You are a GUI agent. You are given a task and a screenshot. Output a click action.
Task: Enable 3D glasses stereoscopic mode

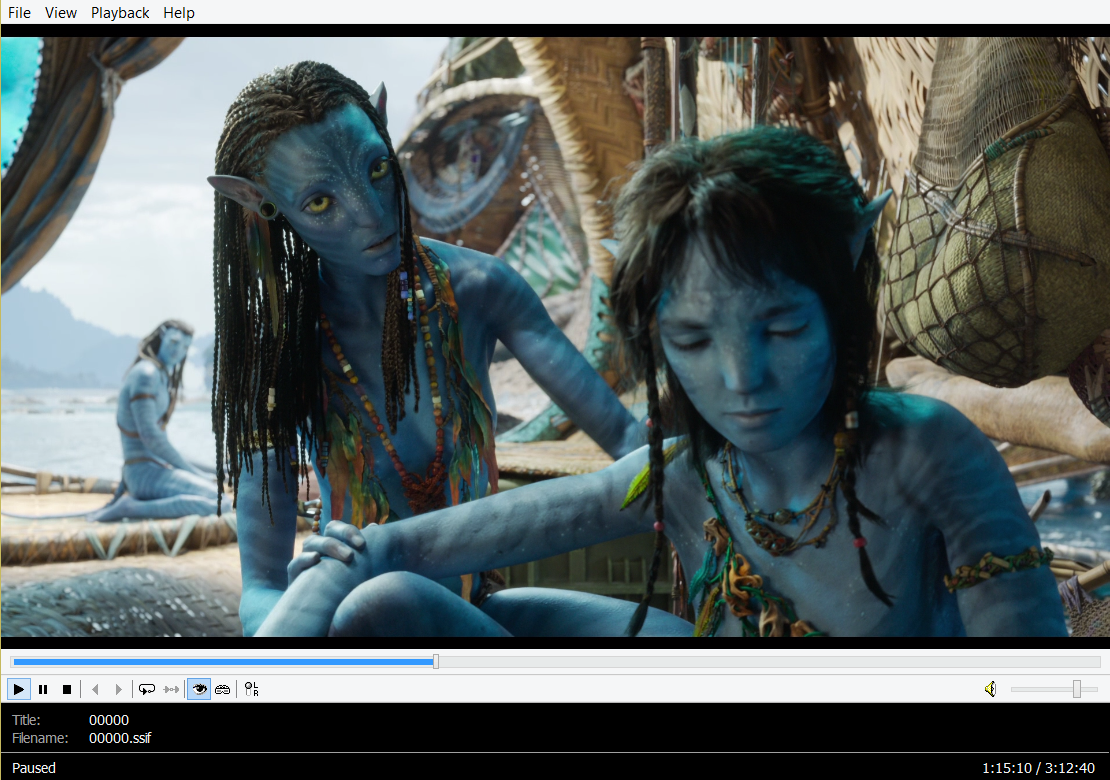[222, 689]
